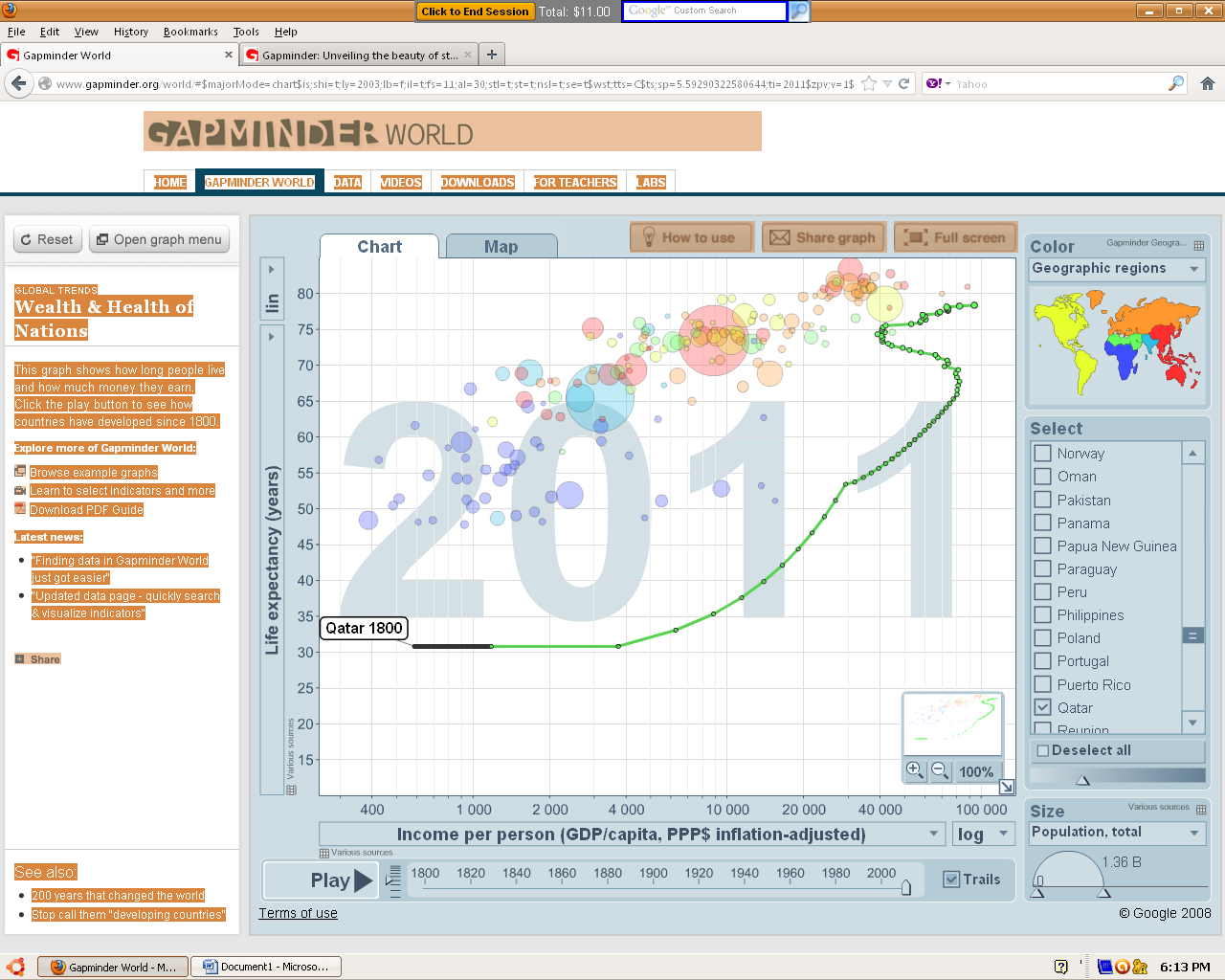This screenshot has height=980, width=1225.
Task: Bookmark this page with the star icon
Action: 869,84
